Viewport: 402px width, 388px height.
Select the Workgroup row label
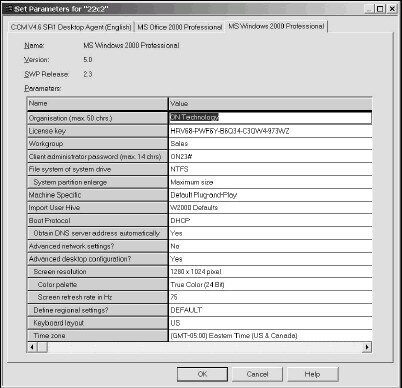(x=97, y=144)
